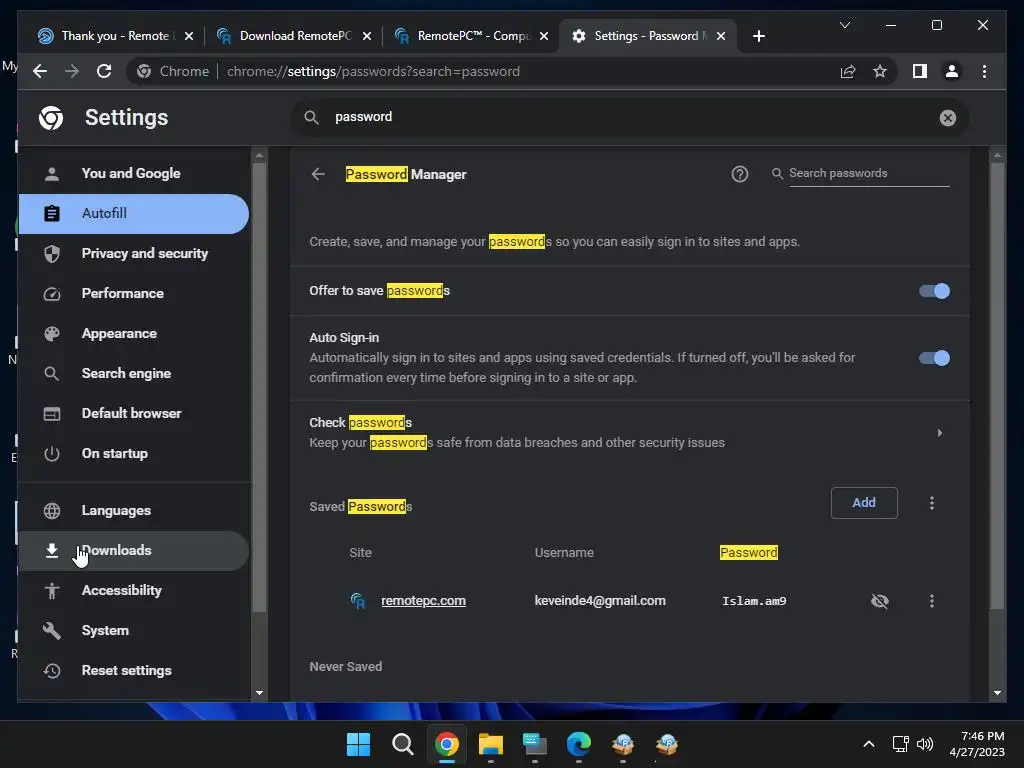Image resolution: width=1024 pixels, height=768 pixels.
Task: Open Windows taskbar Search
Action: [x=402, y=744]
